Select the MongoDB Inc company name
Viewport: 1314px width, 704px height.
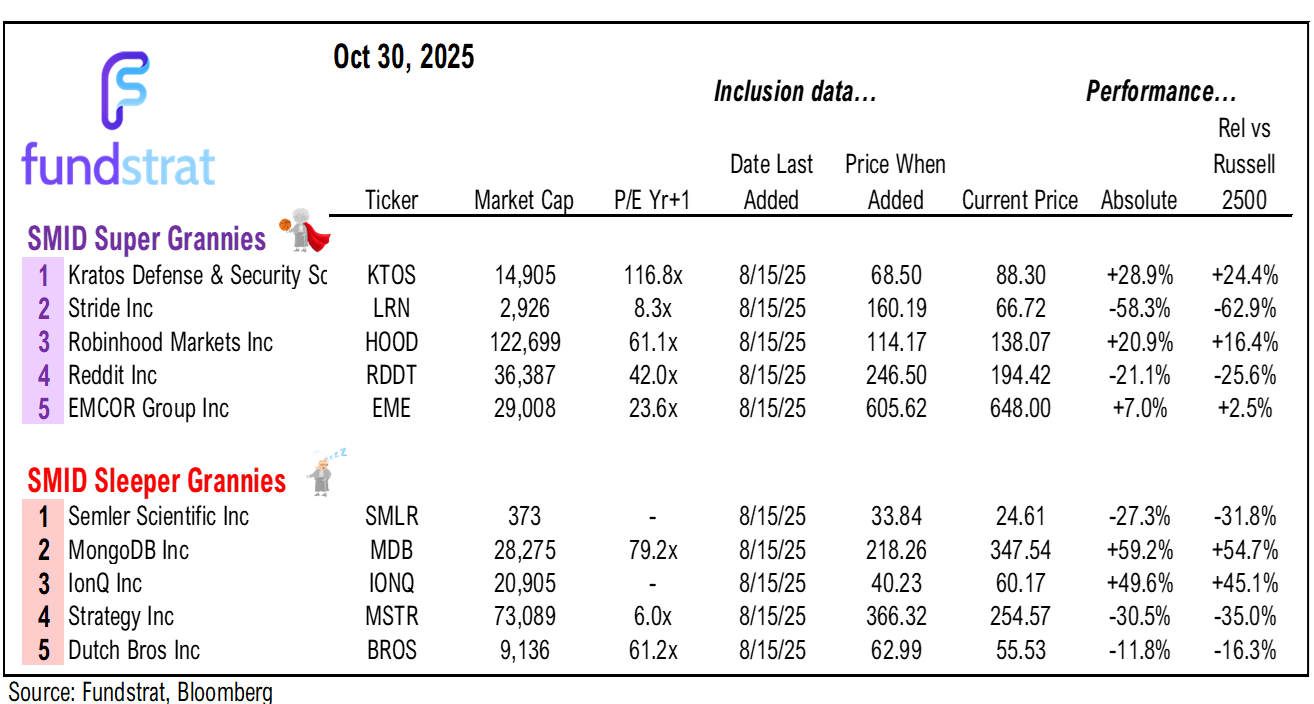pos(128,550)
